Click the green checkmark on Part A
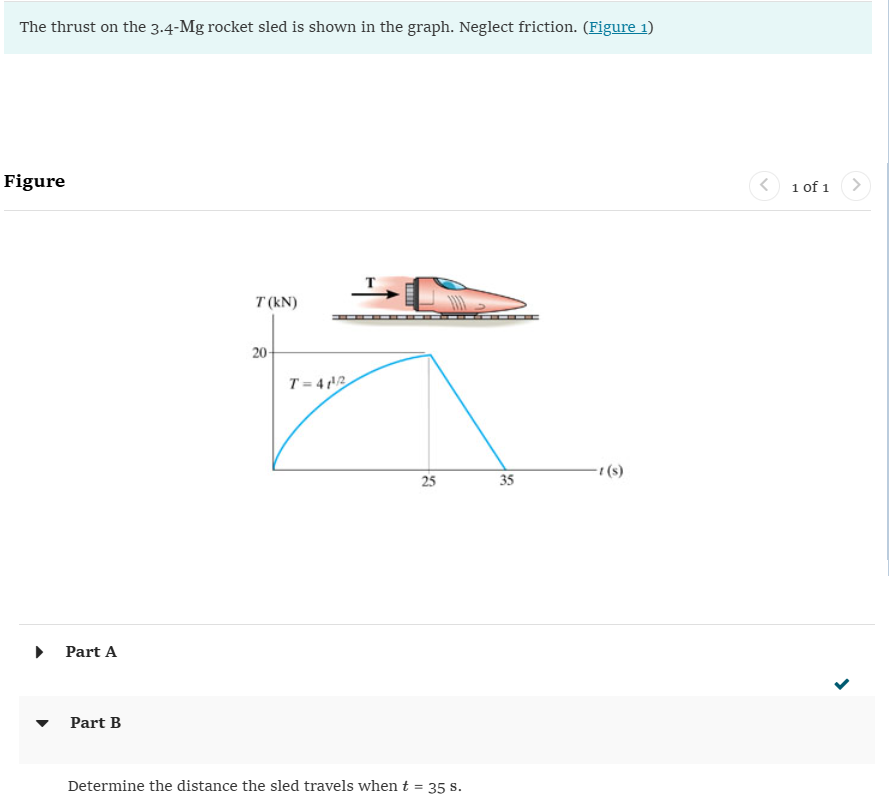 tap(841, 684)
